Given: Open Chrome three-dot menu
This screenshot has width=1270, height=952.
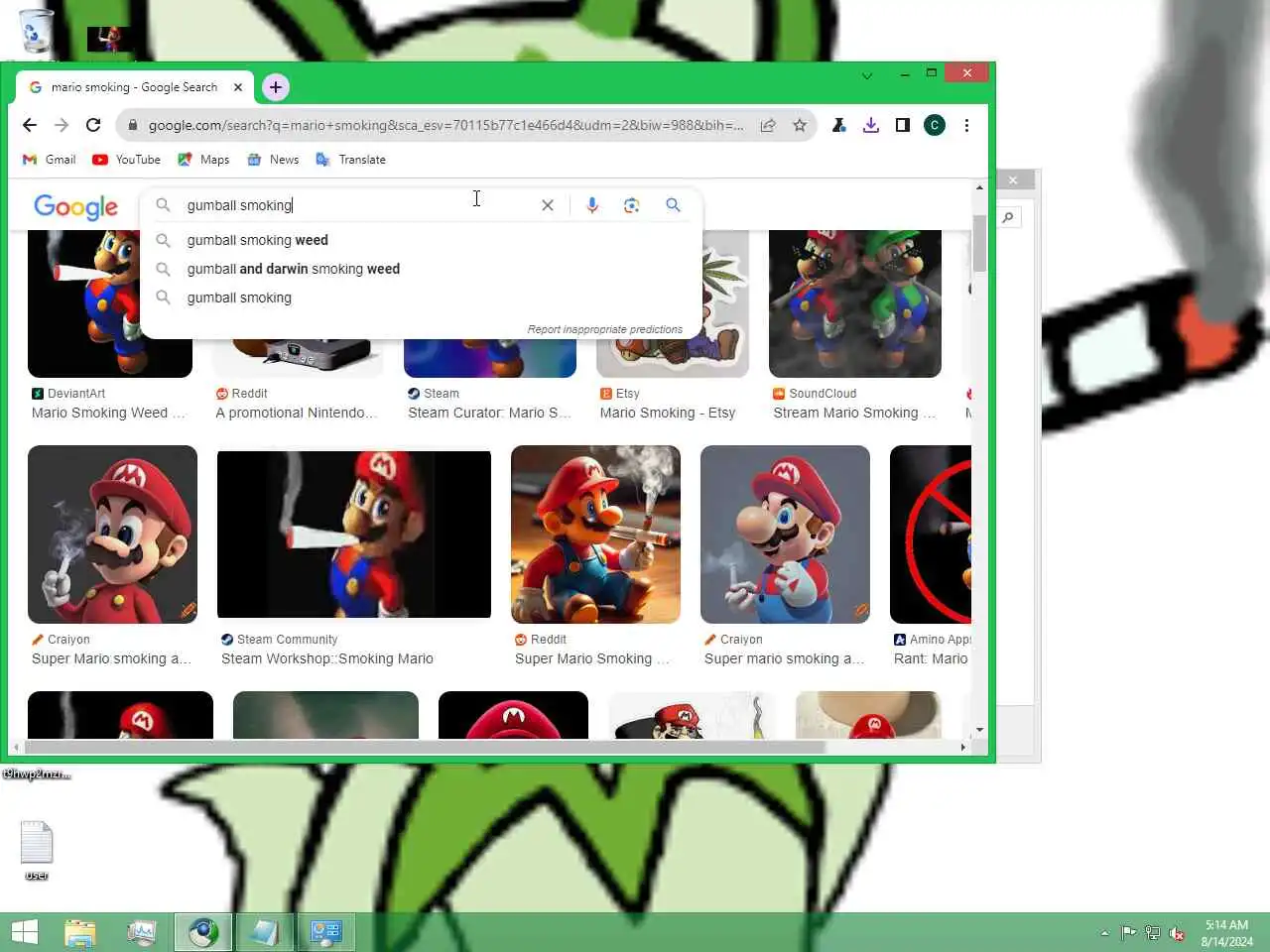Looking at the screenshot, I should pyautogui.click(x=966, y=125).
